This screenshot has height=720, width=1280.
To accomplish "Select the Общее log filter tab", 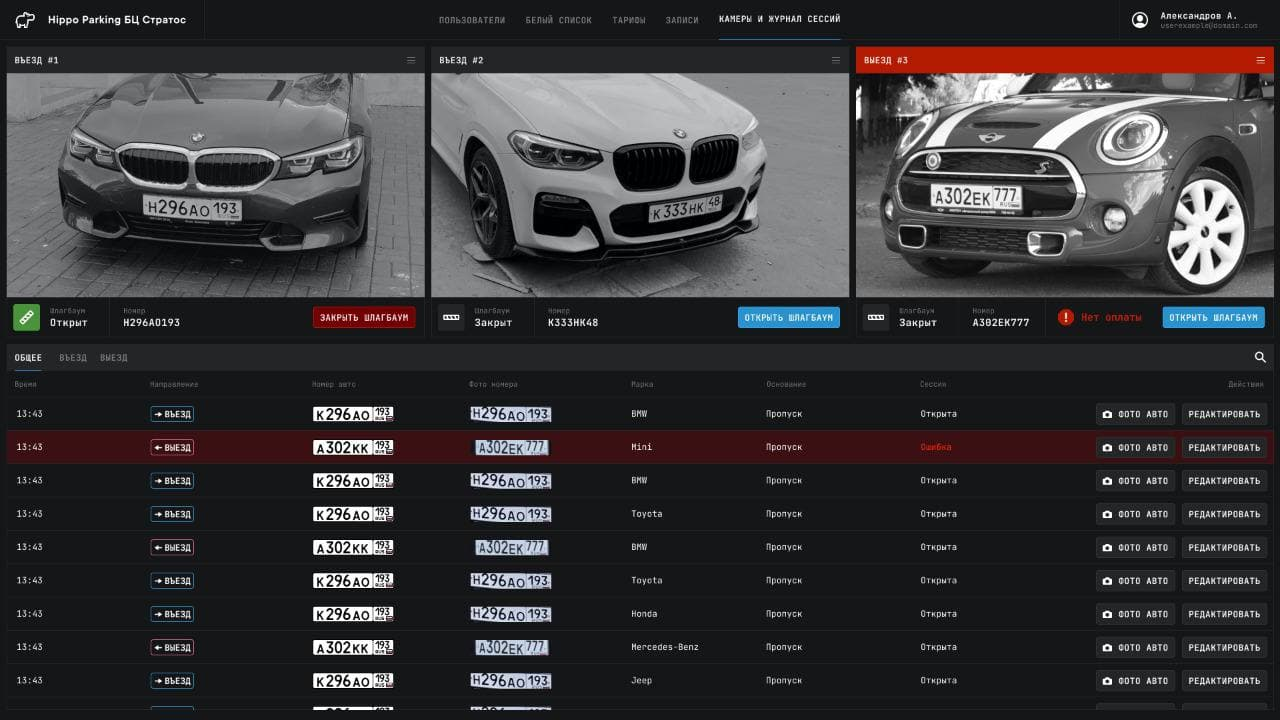I will coord(28,358).
